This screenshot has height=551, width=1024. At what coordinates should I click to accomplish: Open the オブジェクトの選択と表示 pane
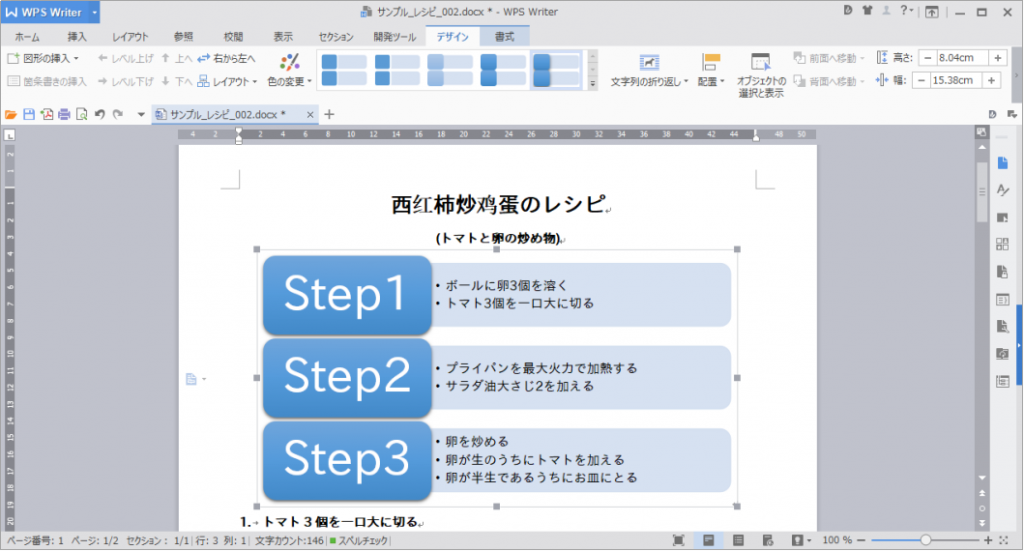(760, 74)
